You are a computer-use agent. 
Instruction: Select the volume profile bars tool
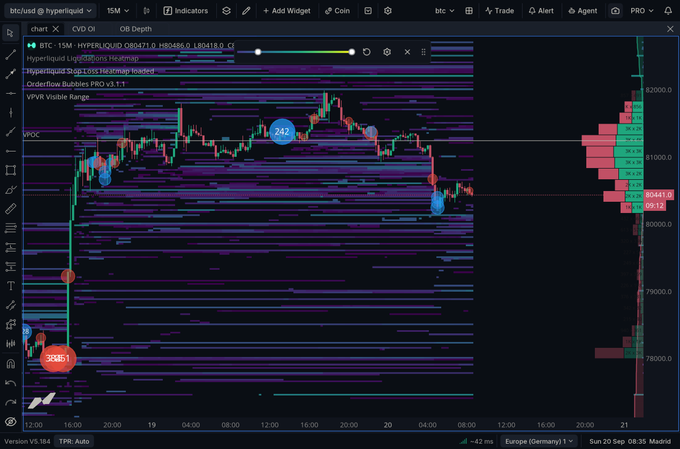point(10,344)
